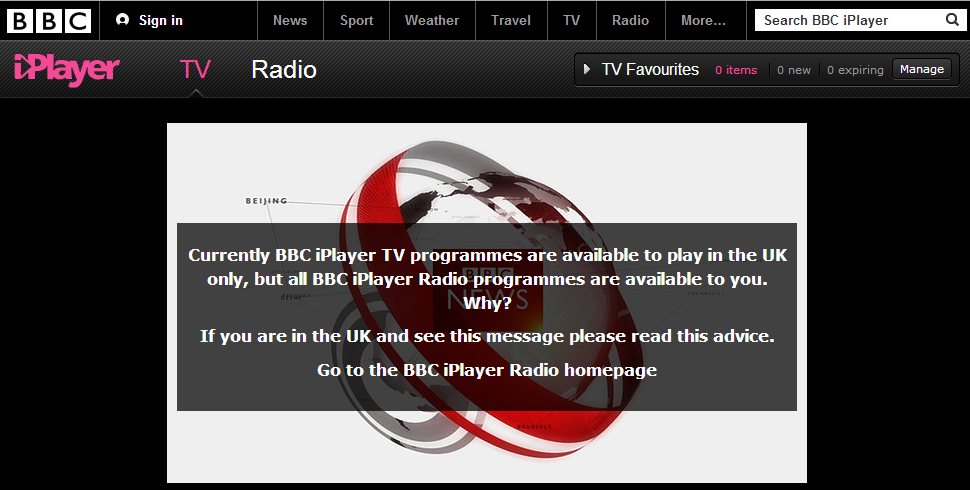Viewport: 970px width, 490px height.
Task: Click the Manage favourites button
Action: point(922,69)
